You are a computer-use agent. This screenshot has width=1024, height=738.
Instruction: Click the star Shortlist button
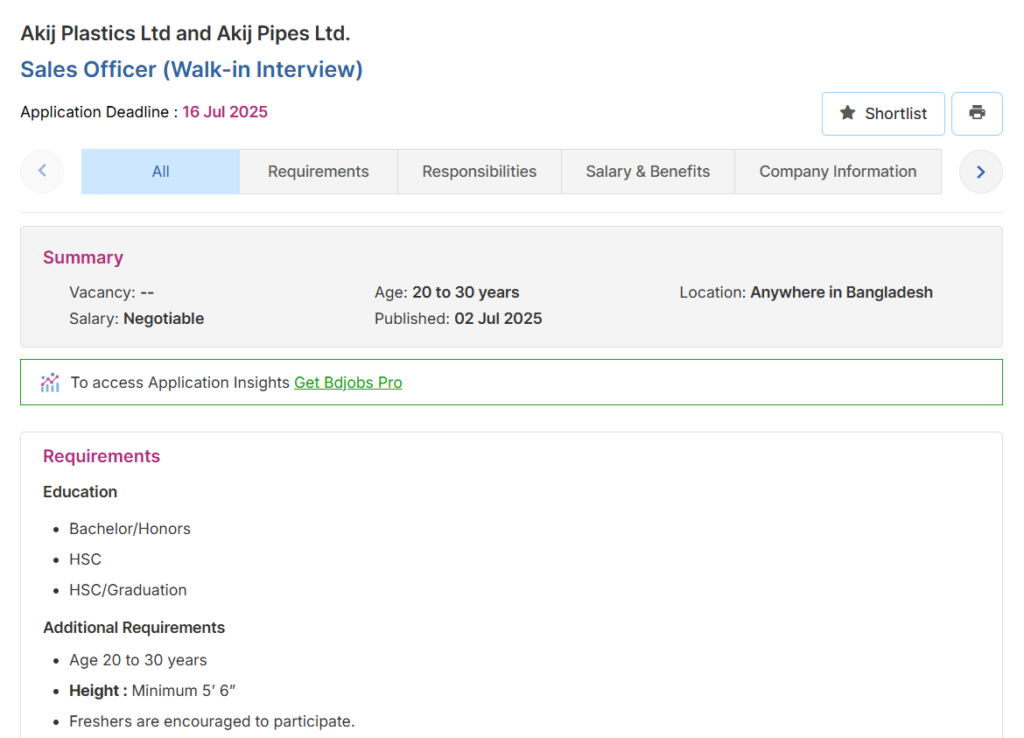click(x=883, y=114)
